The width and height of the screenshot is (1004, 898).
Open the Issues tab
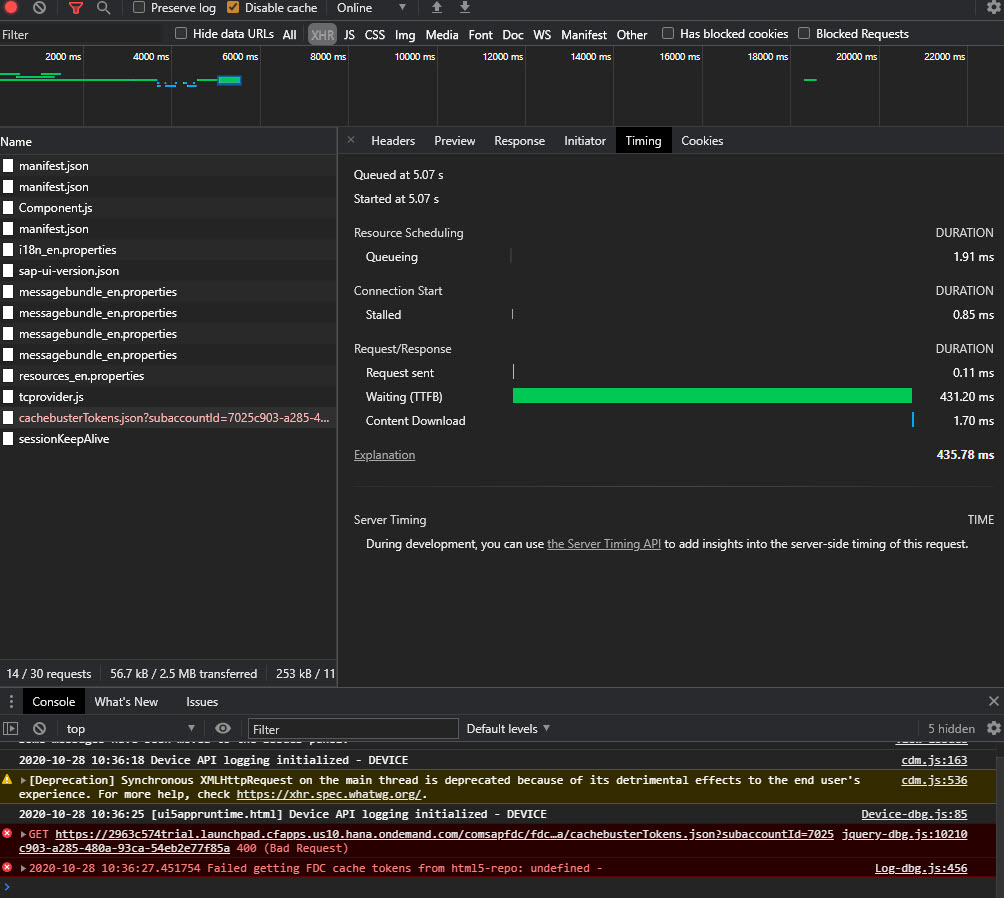(x=202, y=701)
